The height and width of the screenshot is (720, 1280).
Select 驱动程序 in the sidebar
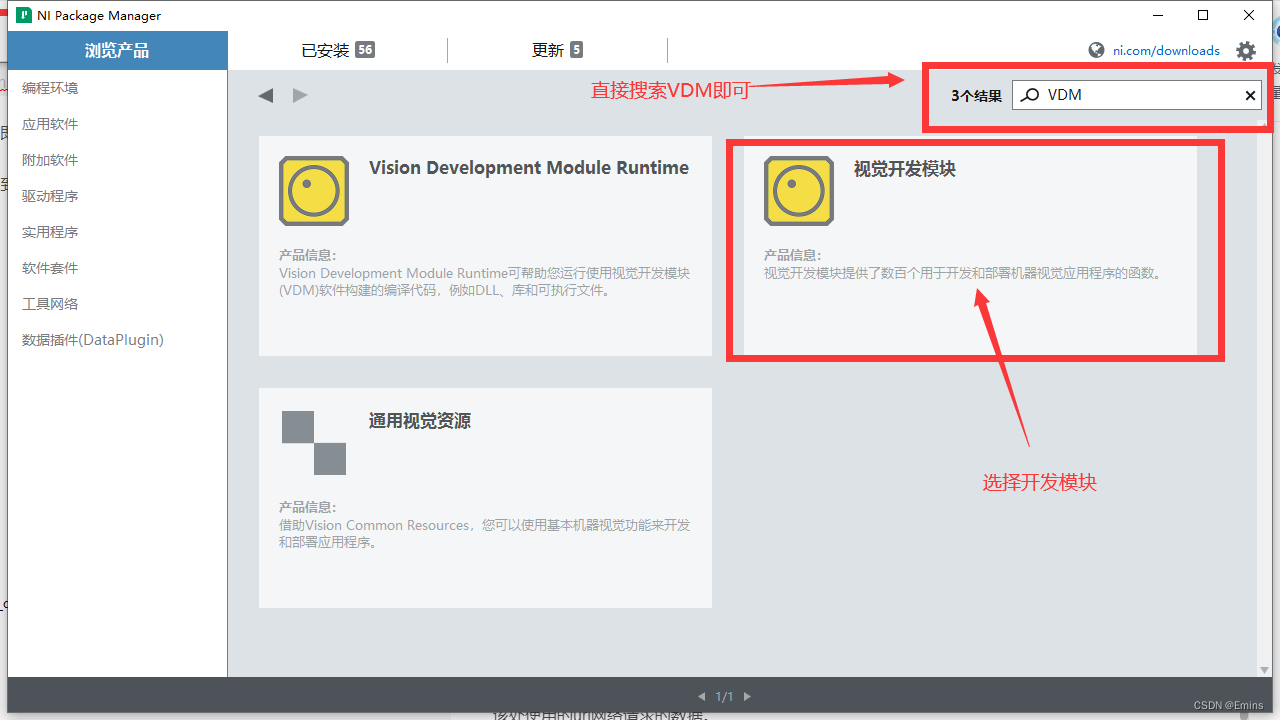(x=49, y=195)
